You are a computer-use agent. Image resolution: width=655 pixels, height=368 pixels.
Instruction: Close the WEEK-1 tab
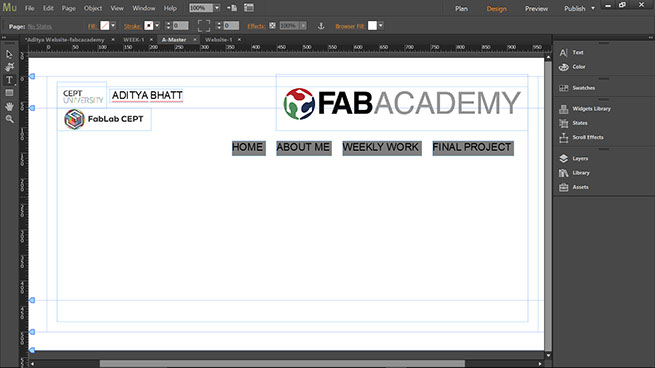click(x=151, y=40)
